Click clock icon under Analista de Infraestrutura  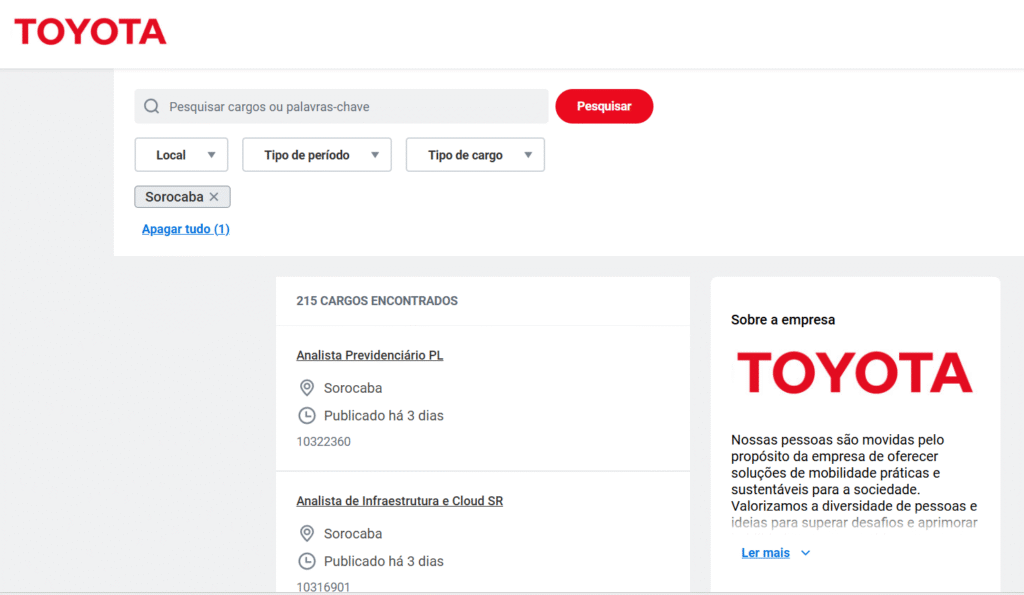pos(307,561)
